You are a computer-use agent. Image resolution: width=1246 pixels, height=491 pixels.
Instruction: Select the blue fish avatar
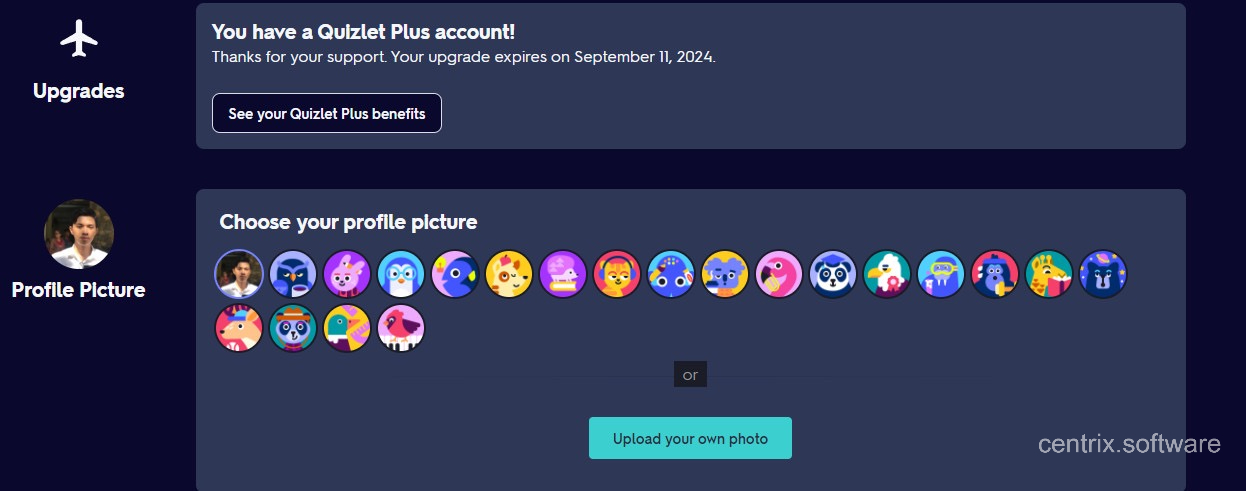tap(455, 274)
